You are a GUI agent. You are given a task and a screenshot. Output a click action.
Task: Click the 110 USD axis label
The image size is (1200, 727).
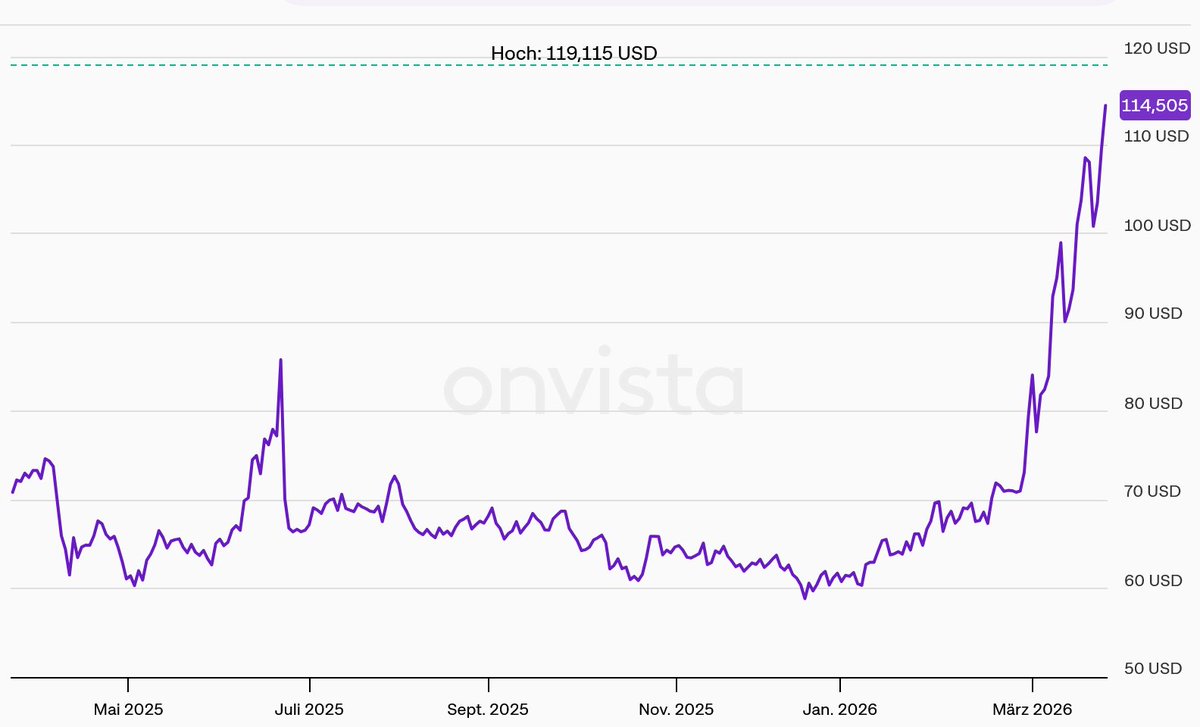[1157, 136]
